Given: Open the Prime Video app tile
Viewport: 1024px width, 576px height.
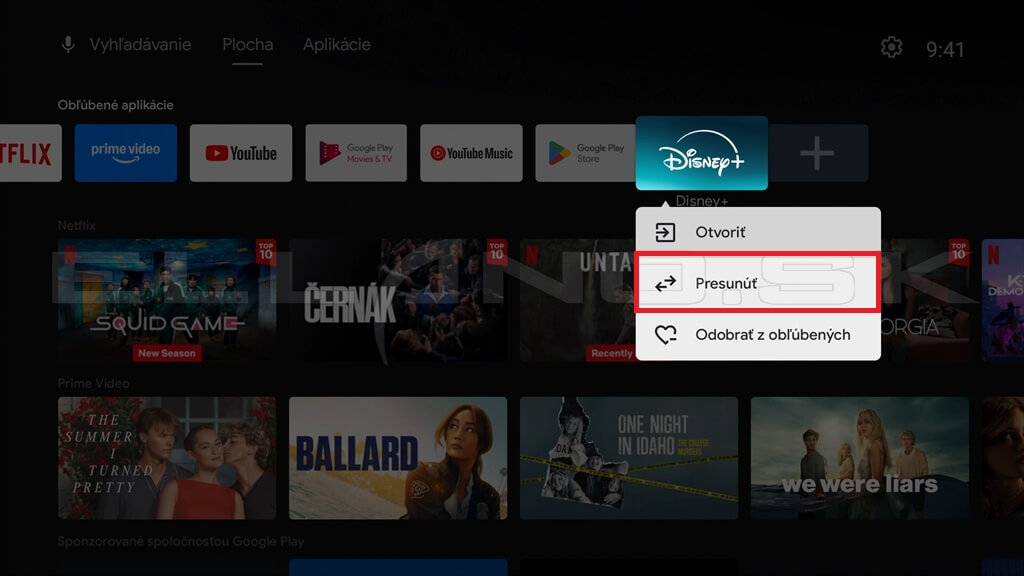Looking at the screenshot, I should 126,153.
